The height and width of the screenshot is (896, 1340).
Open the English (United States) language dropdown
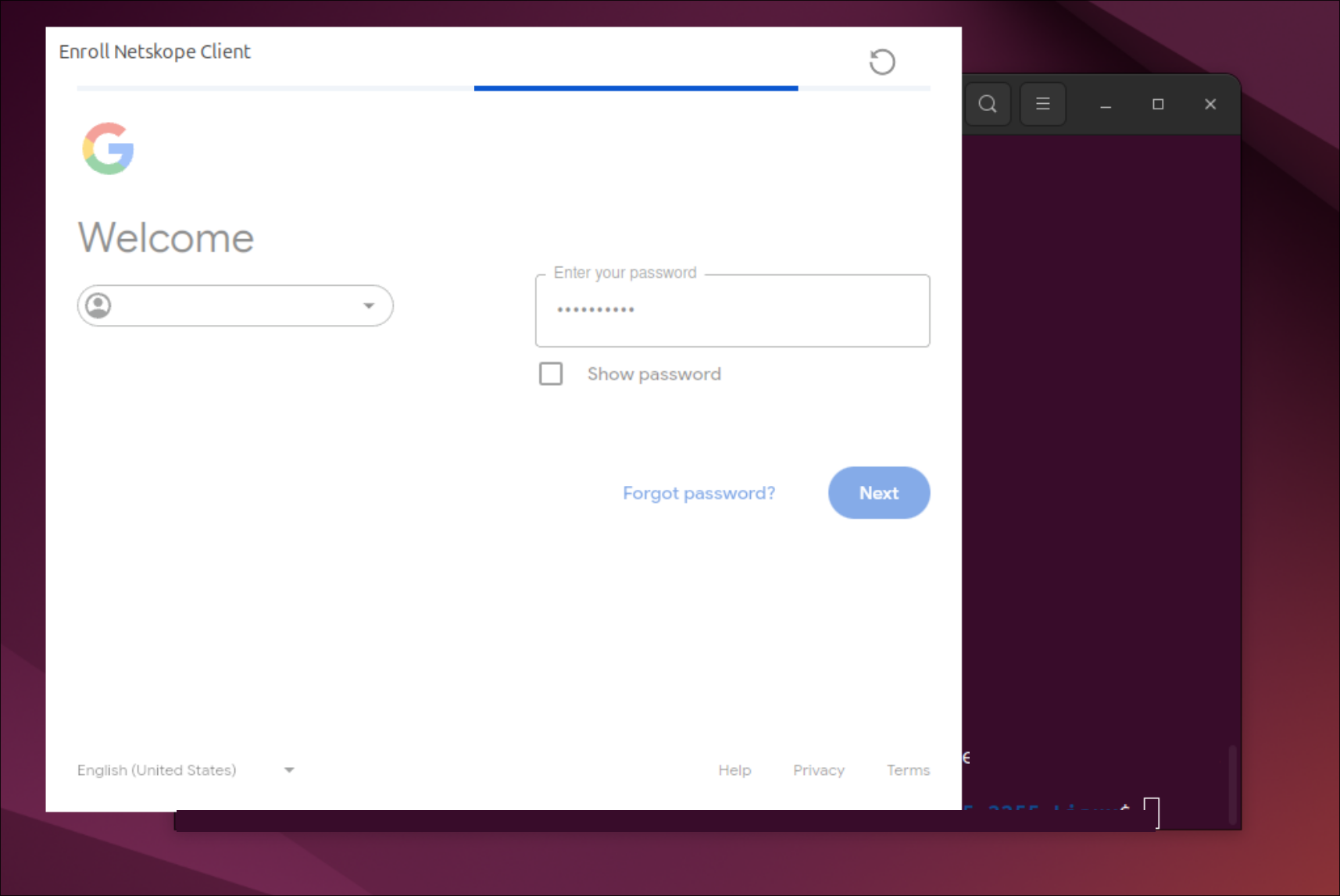[187, 770]
